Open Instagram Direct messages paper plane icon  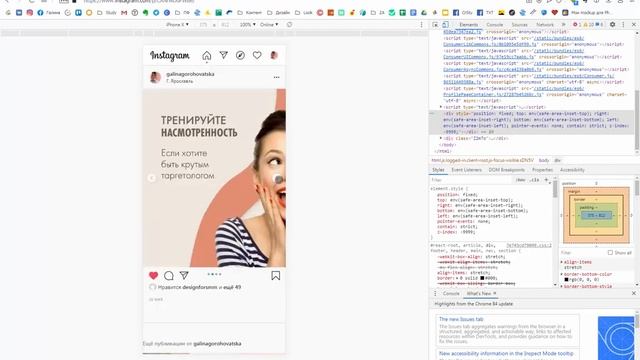(x=223, y=55)
